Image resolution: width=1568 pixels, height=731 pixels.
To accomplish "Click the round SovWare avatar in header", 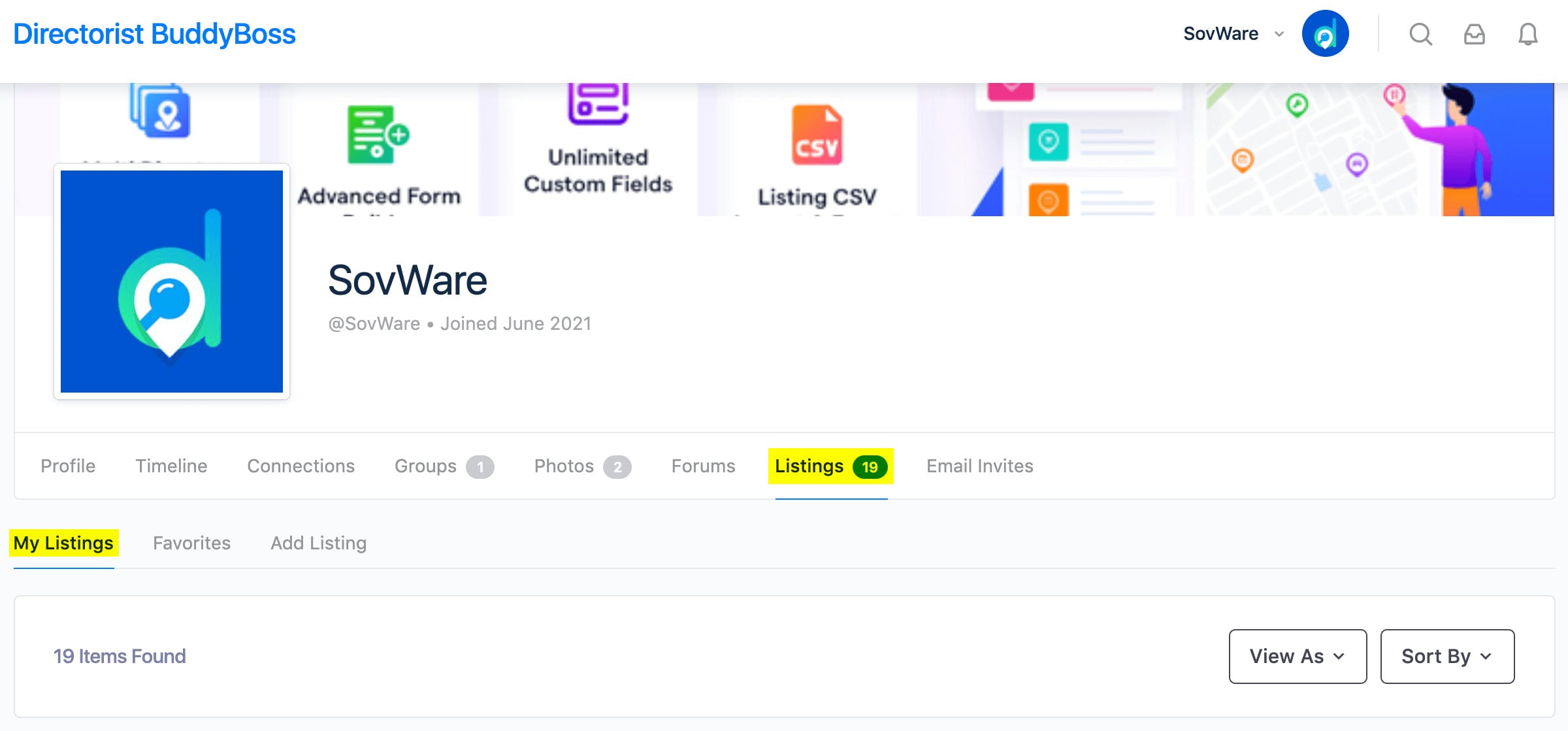I will [x=1325, y=34].
